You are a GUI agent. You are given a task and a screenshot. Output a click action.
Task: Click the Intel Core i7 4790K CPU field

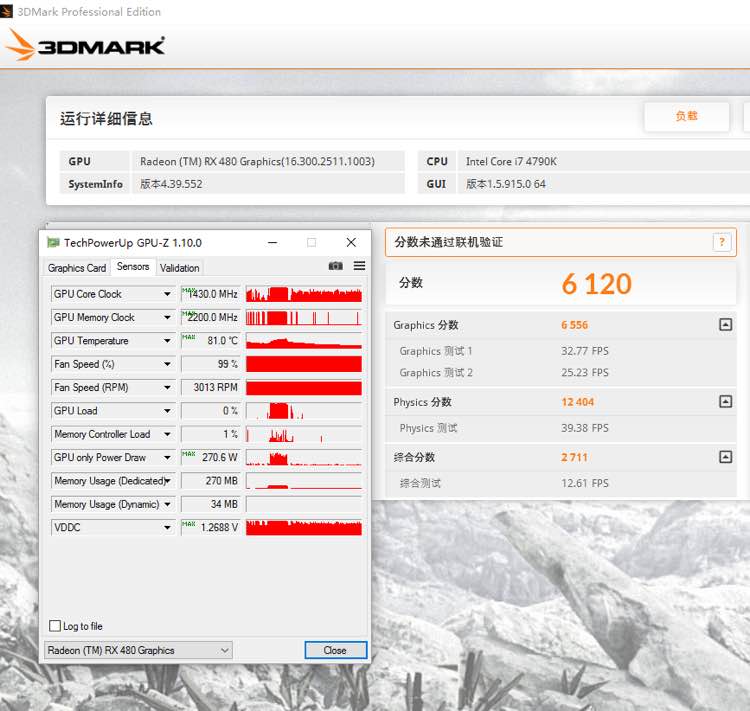pos(604,161)
